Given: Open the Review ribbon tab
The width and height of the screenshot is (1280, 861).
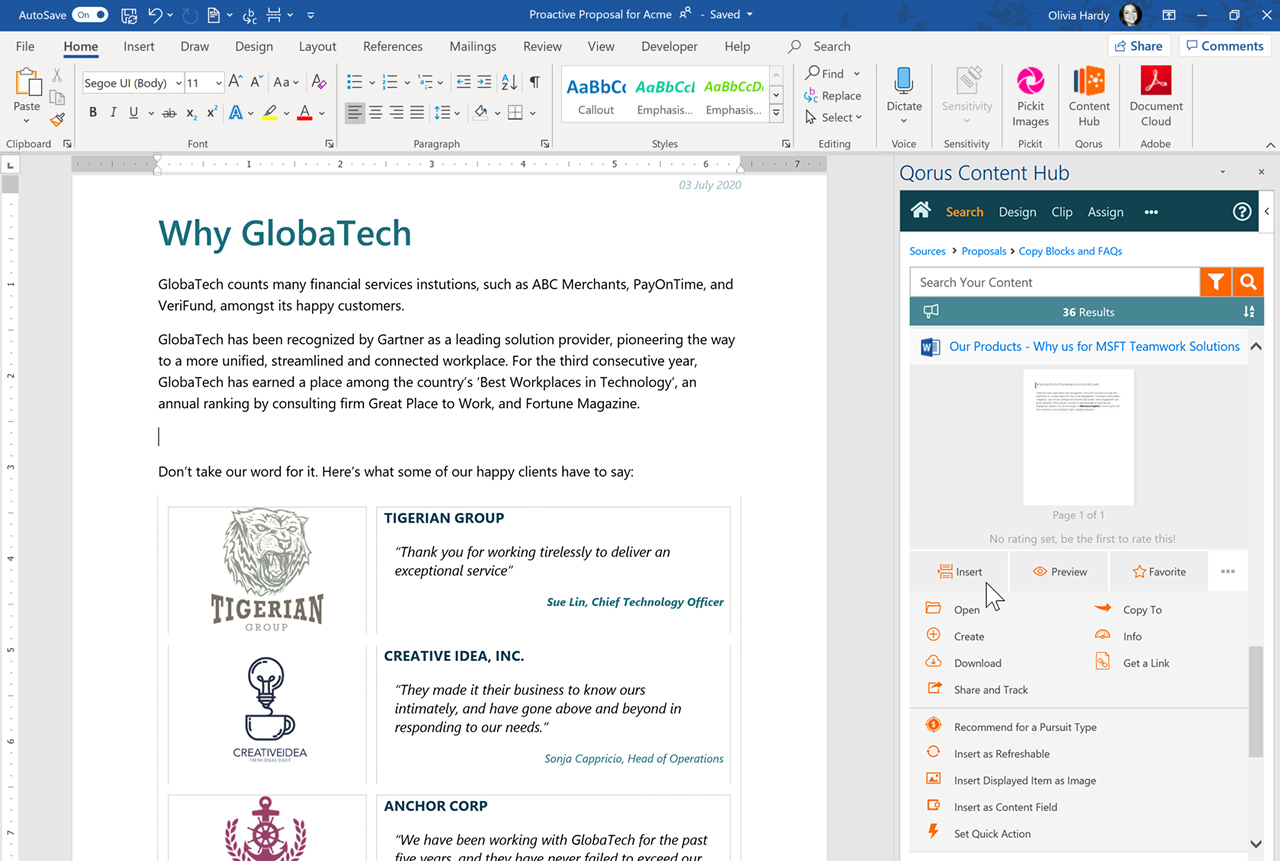Looking at the screenshot, I should 542,46.
